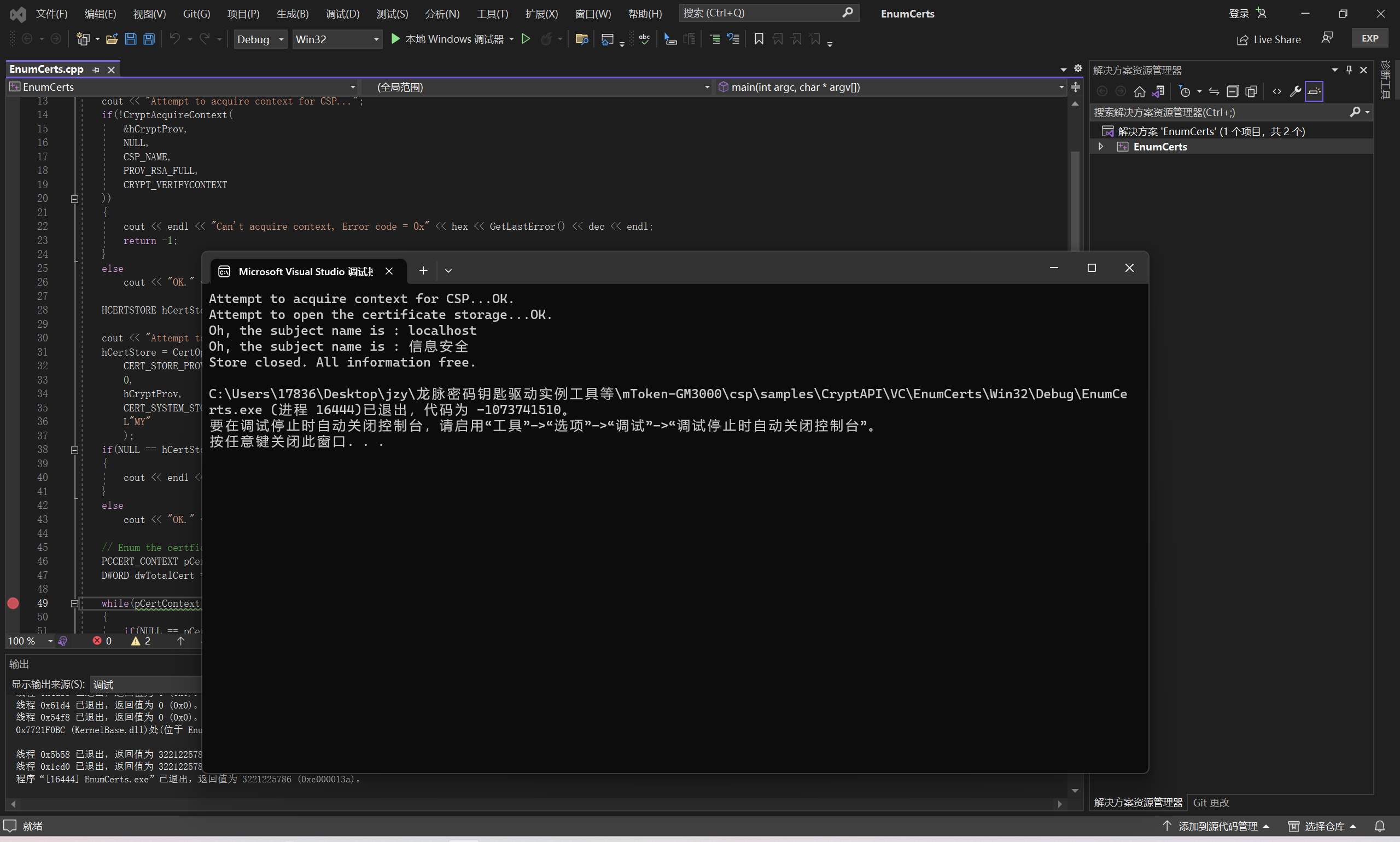1400x842 pixels.
Task: Open the 工具(T) menu
Action: [x=492, y=14]
